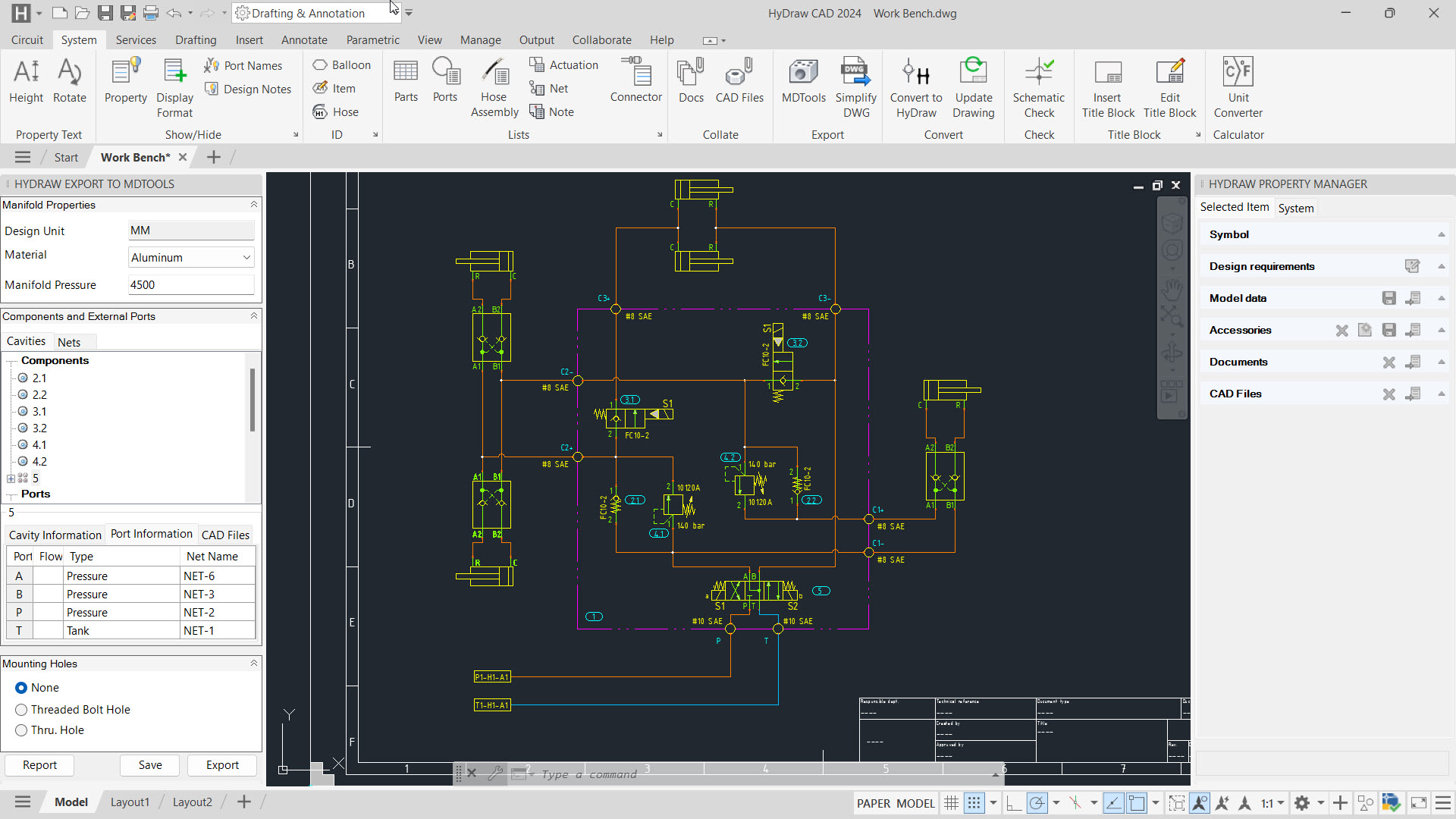Open annotation scale 1:1 dropdown
The height and width of the screenshot is (819, 1456).
tap(1273, 803)
